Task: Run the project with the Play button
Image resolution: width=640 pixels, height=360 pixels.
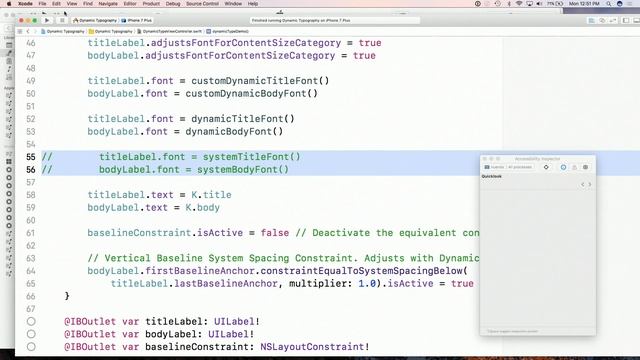Action: click(x=47, y=20)
